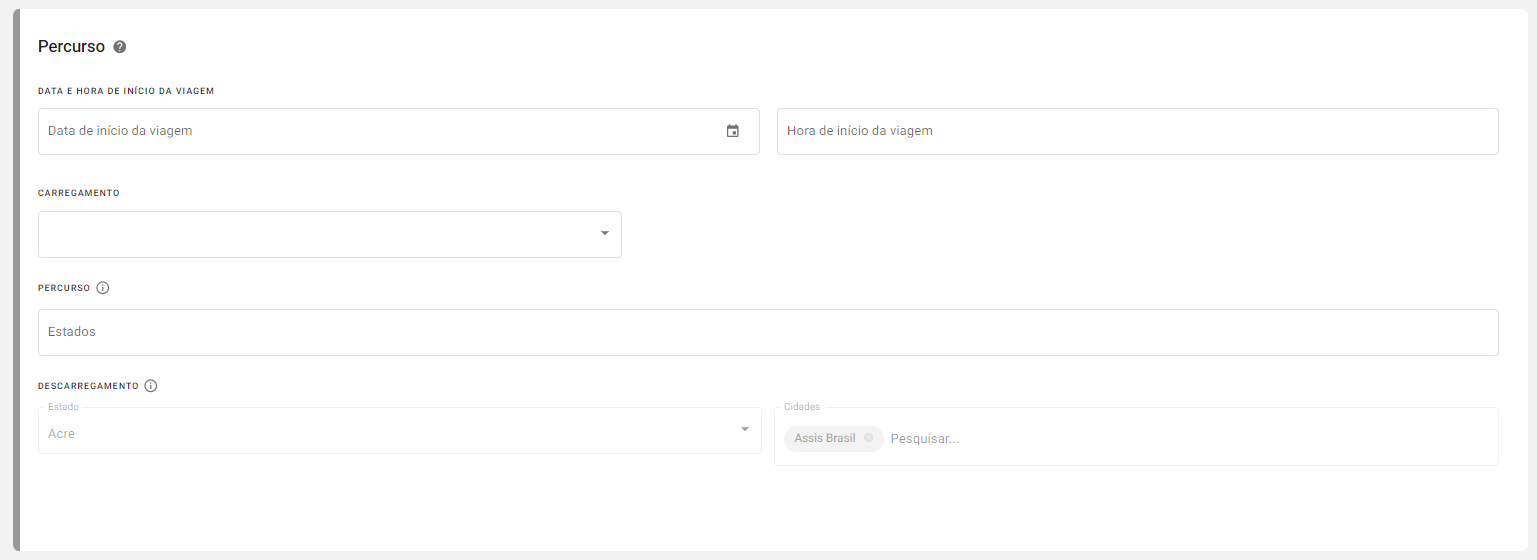Viewport: 1537px width, 560px height.
Task: Click the Acre value in Estado field
Action: [x=62, y=434]
